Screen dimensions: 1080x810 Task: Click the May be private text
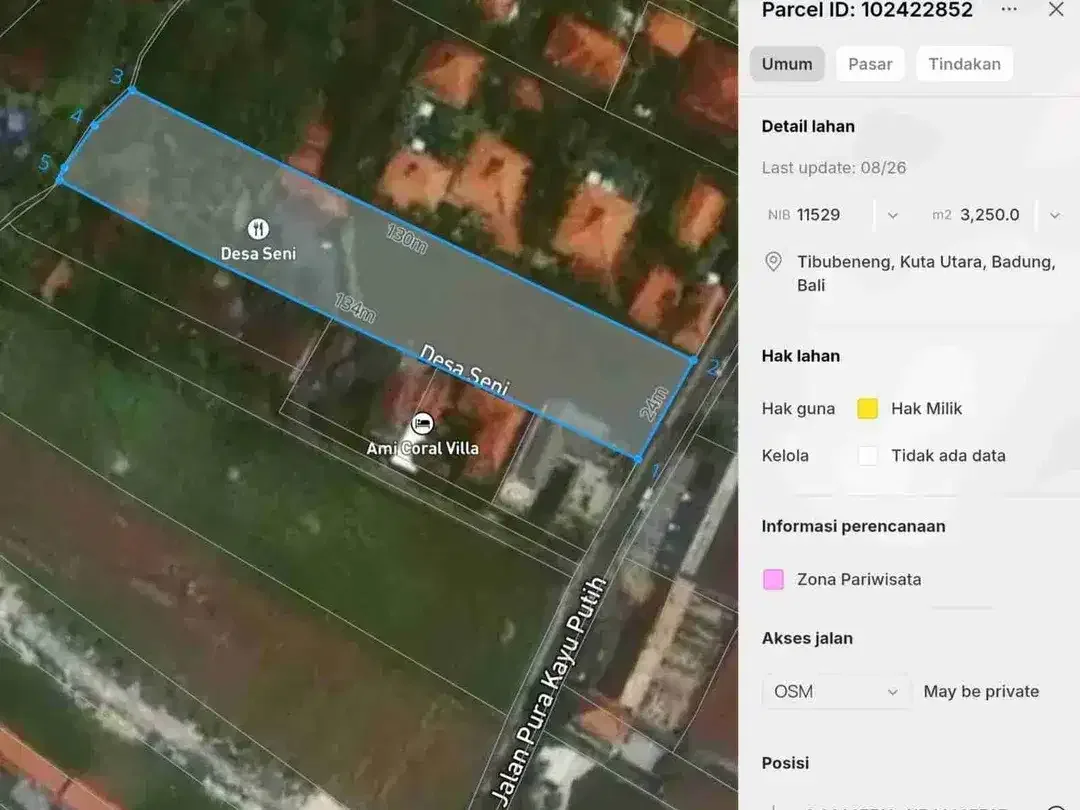pyautogui.click(x=981, y=692)
